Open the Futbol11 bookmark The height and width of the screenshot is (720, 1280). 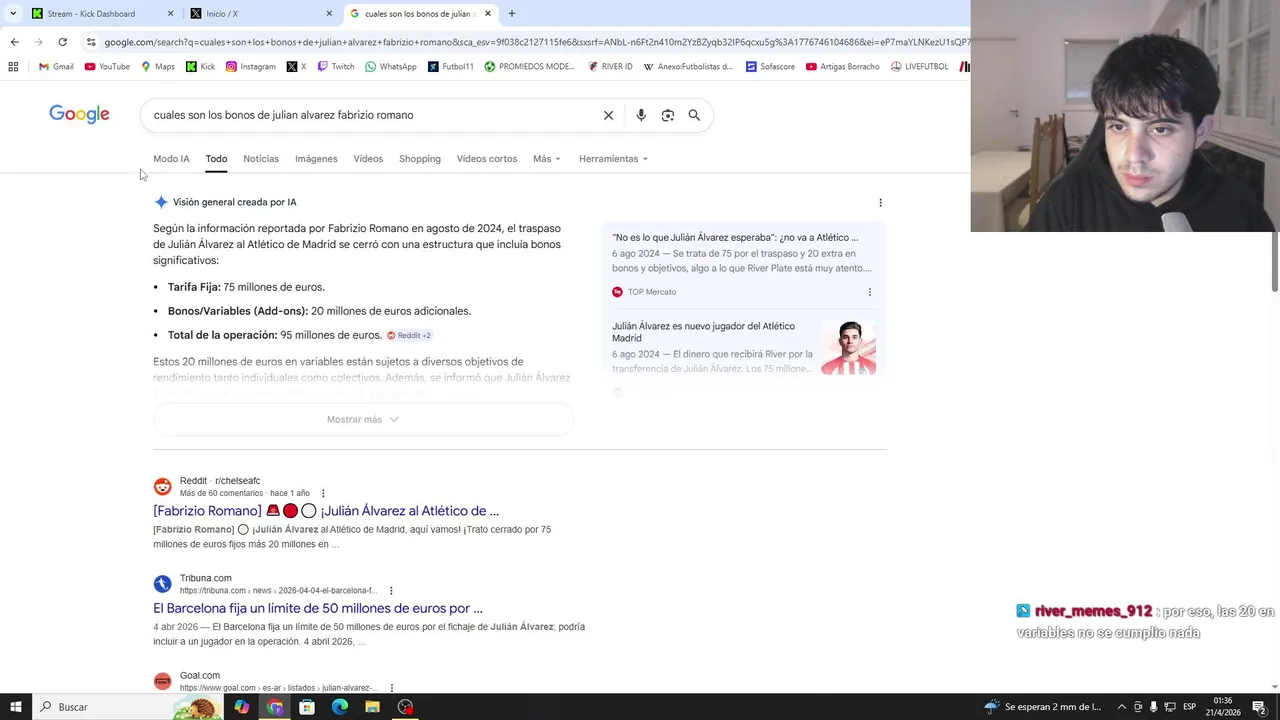[x=451, y=67]
